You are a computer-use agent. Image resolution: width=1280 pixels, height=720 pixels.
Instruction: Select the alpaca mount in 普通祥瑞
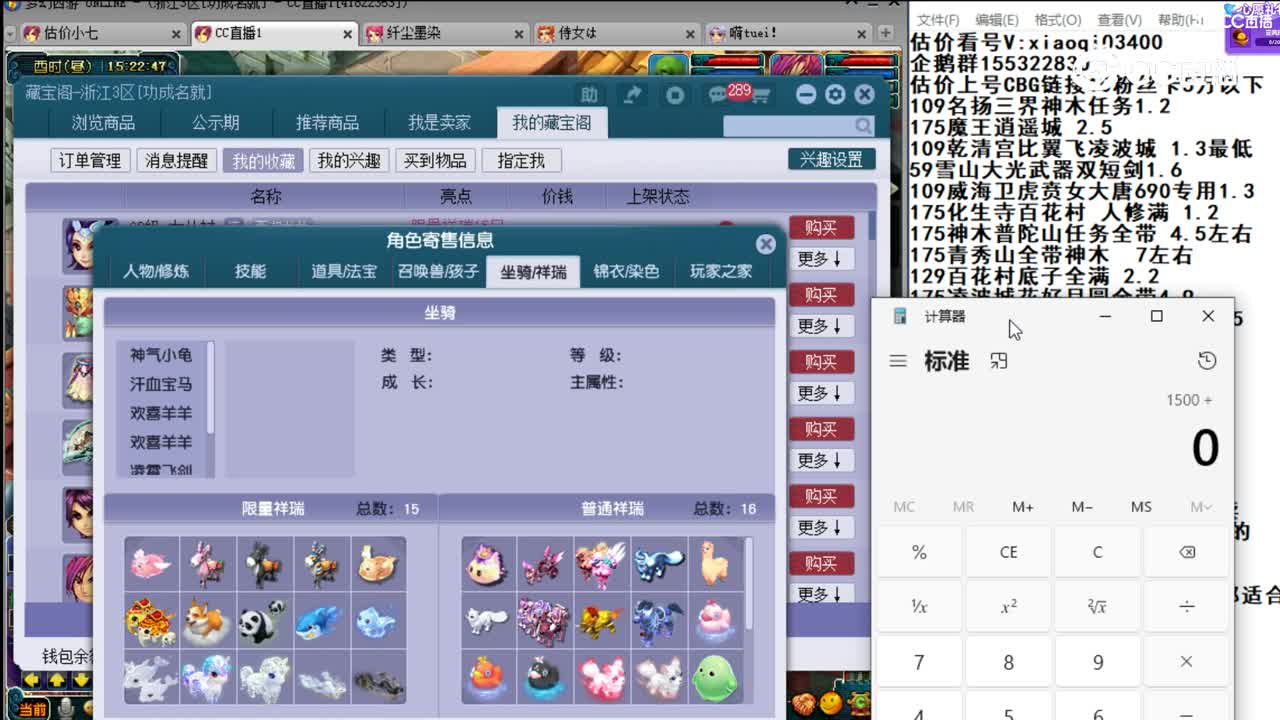coord(715,565)
